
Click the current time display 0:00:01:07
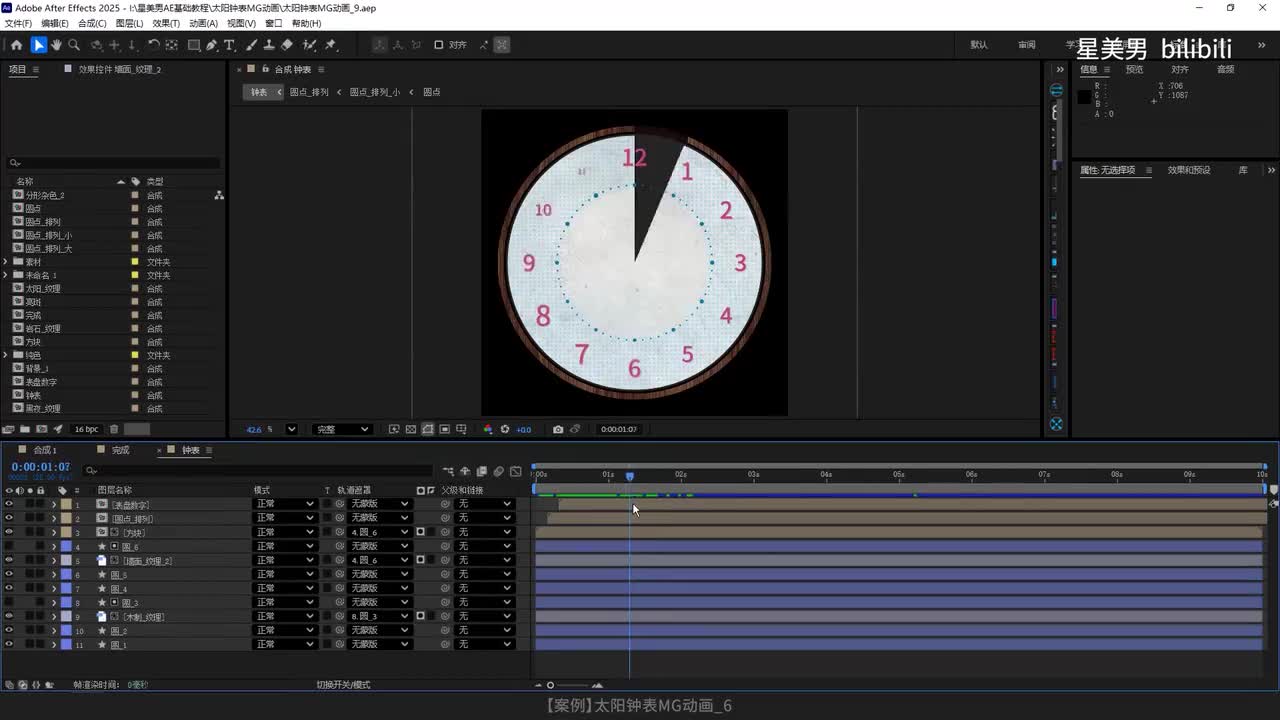[x=40, y=467]
